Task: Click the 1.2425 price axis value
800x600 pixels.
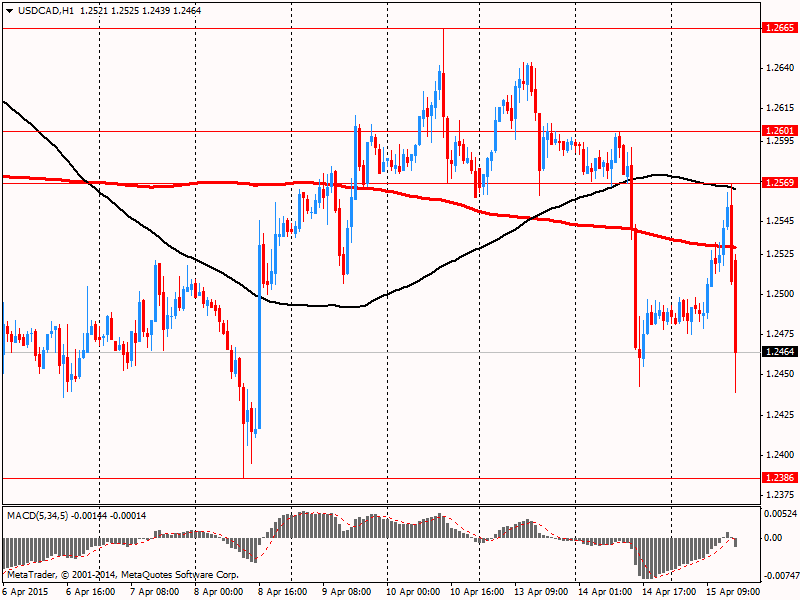Action: pos(780,415)
